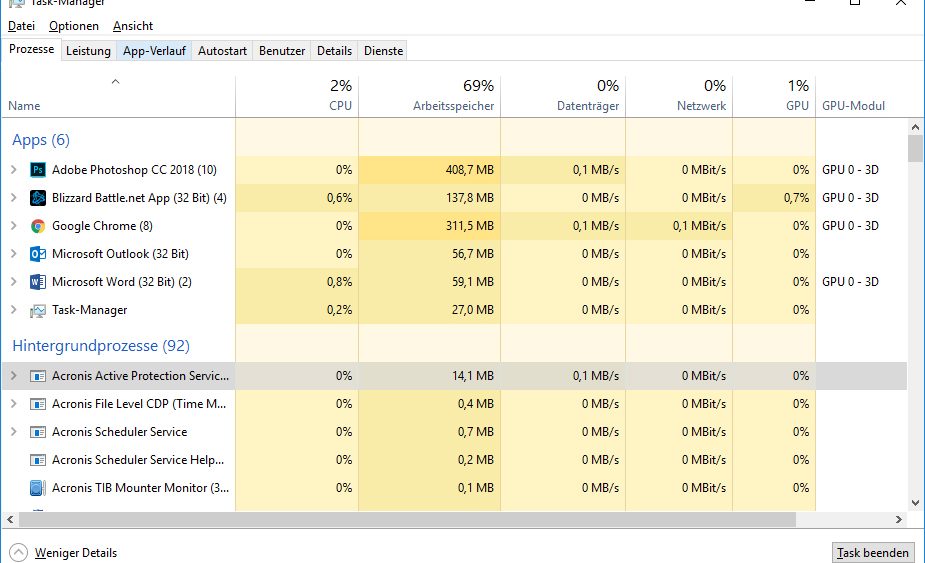This screenshot has height=563, width=925.
Task: Click the Adobe Photoshop CC 2018 icon
Action: coord(38,170)
